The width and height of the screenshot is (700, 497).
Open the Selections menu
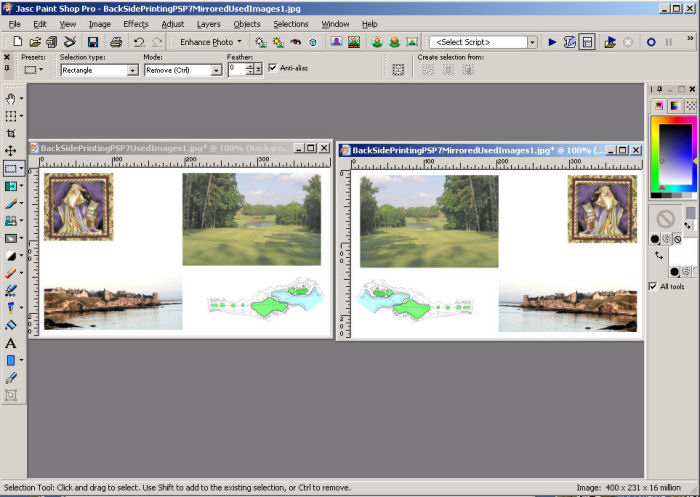tap(291, 24)
